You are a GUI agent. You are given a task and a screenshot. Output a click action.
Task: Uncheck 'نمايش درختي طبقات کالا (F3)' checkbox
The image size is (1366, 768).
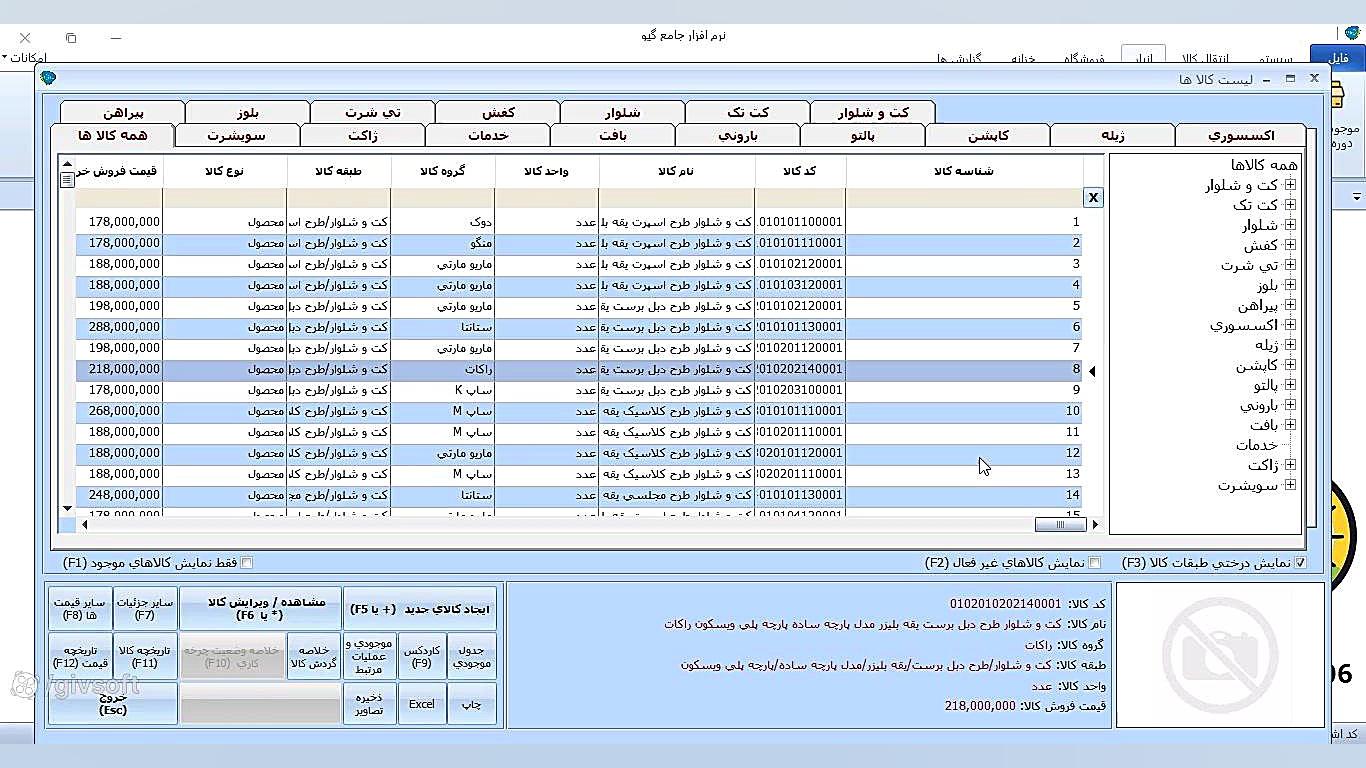coord(1300,563)
